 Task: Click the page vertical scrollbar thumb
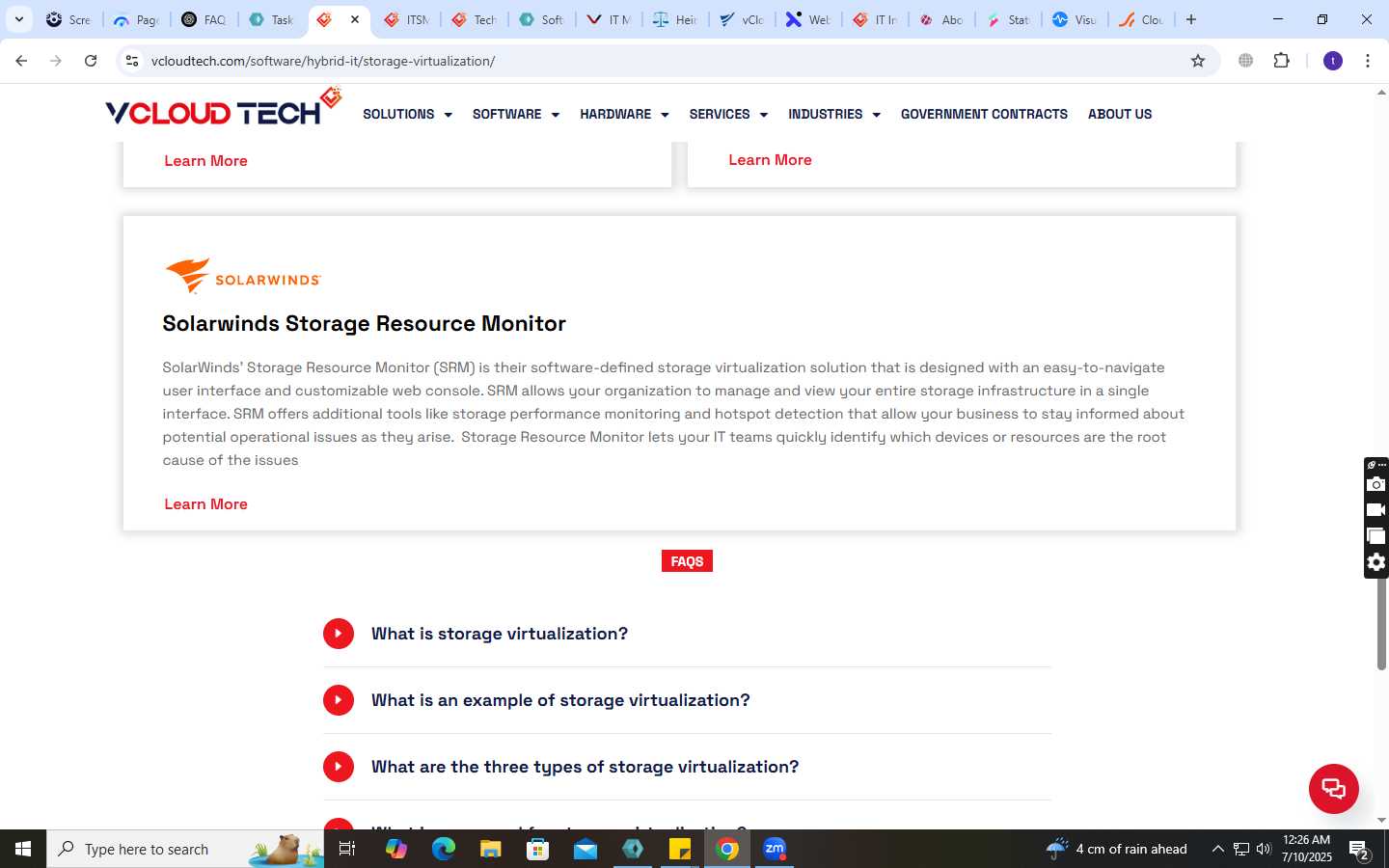[x=1381, y=622]
